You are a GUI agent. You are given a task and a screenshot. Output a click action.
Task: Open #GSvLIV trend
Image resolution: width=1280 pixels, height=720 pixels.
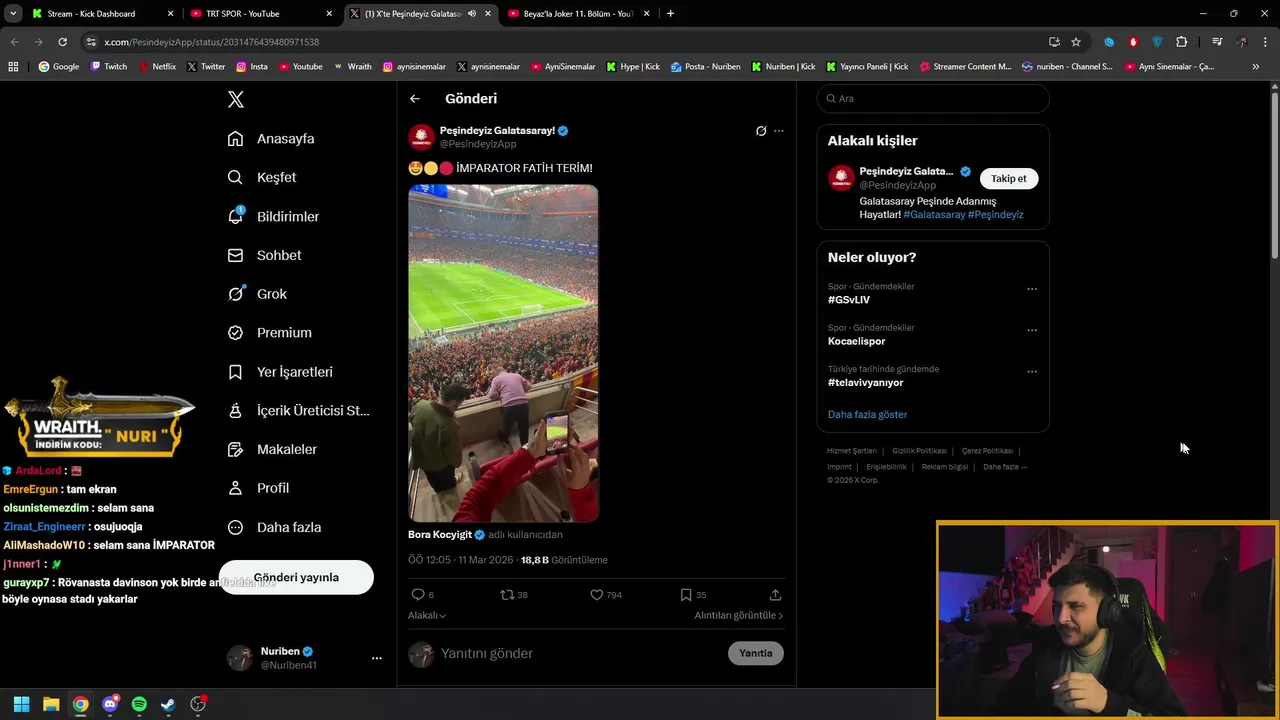coord(849,300)
